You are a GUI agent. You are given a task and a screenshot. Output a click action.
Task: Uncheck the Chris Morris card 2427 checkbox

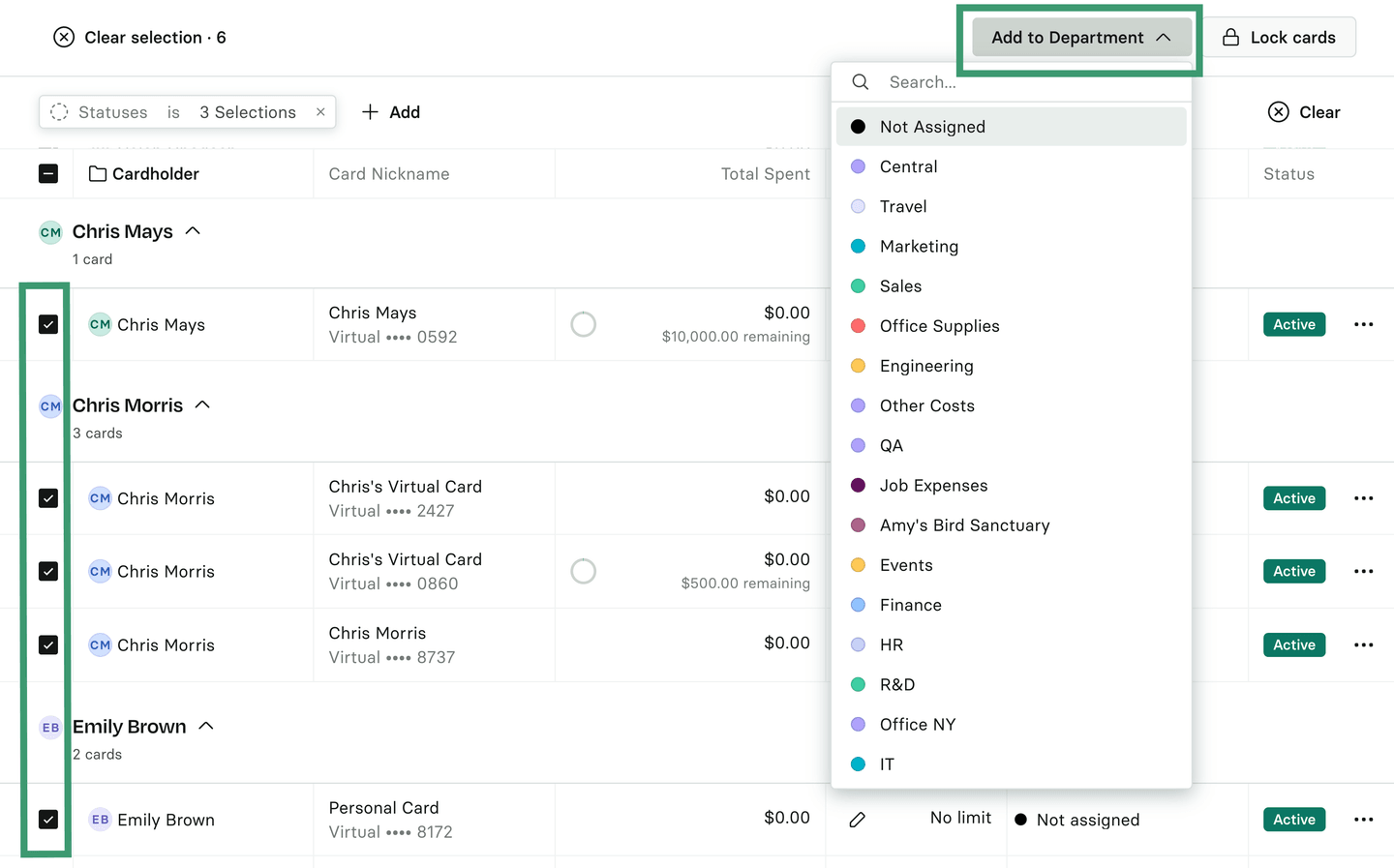pos(48,498)
